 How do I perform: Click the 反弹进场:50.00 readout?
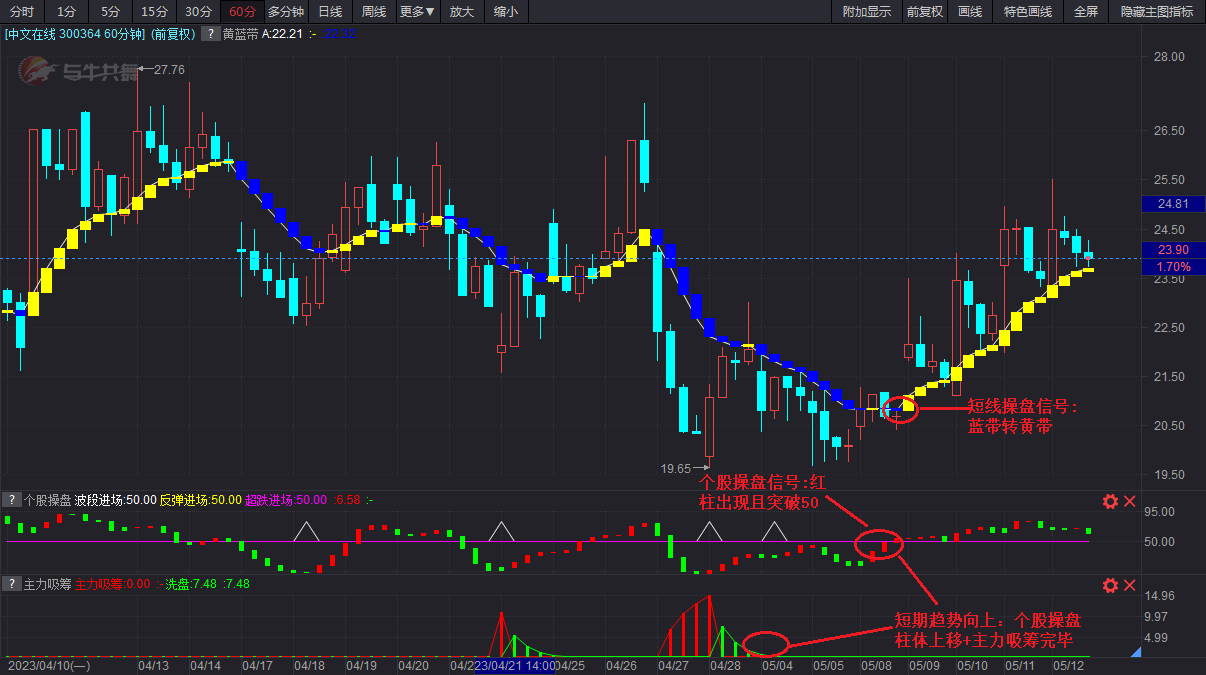pos(200,500)
